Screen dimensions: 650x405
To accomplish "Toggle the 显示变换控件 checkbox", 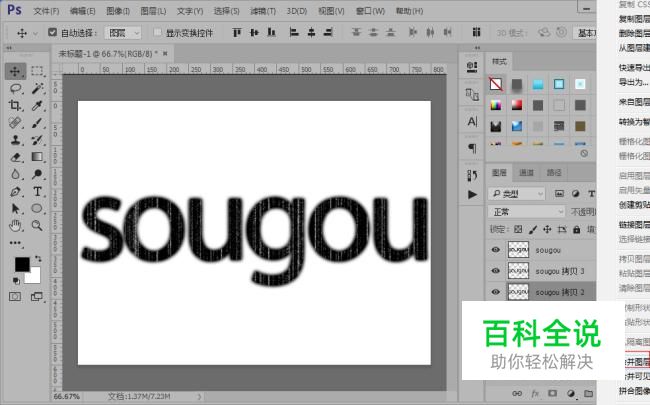I will click(x=157, y=32).
